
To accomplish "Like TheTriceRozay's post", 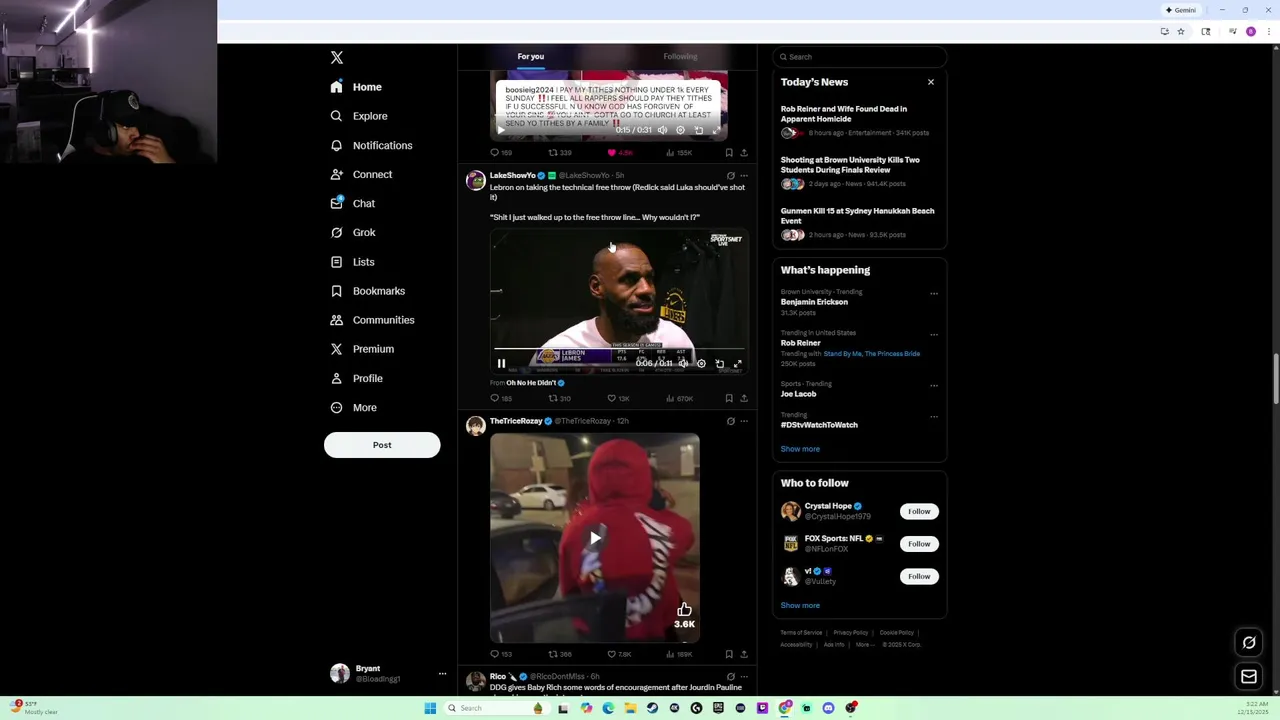I will pos(618,654).
